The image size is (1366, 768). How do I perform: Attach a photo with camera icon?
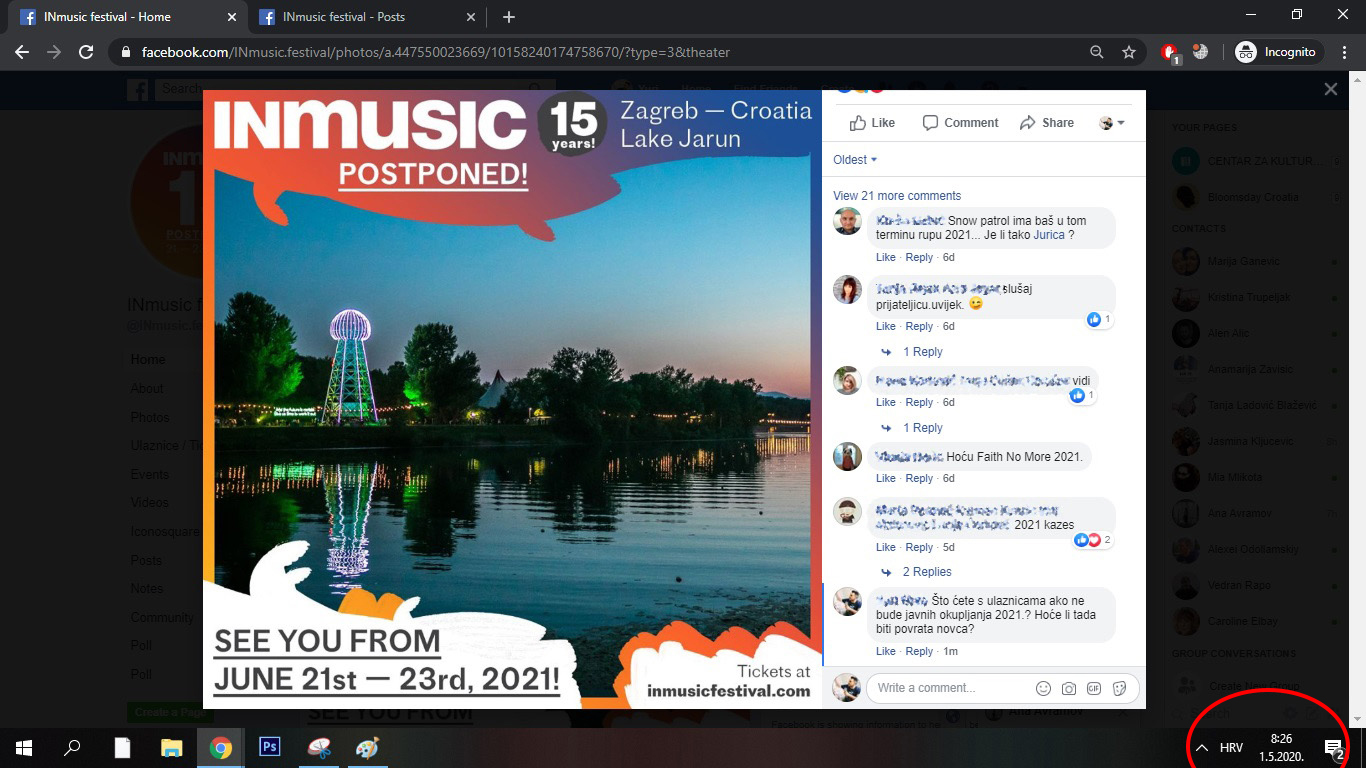[1069, 688]
